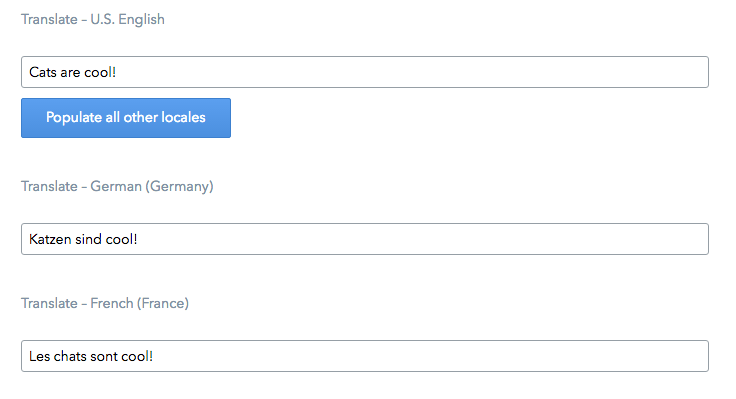The image size is (736, 399).
Task: Click the word 'English' in the section label
Action: click(x=141, y=19)
